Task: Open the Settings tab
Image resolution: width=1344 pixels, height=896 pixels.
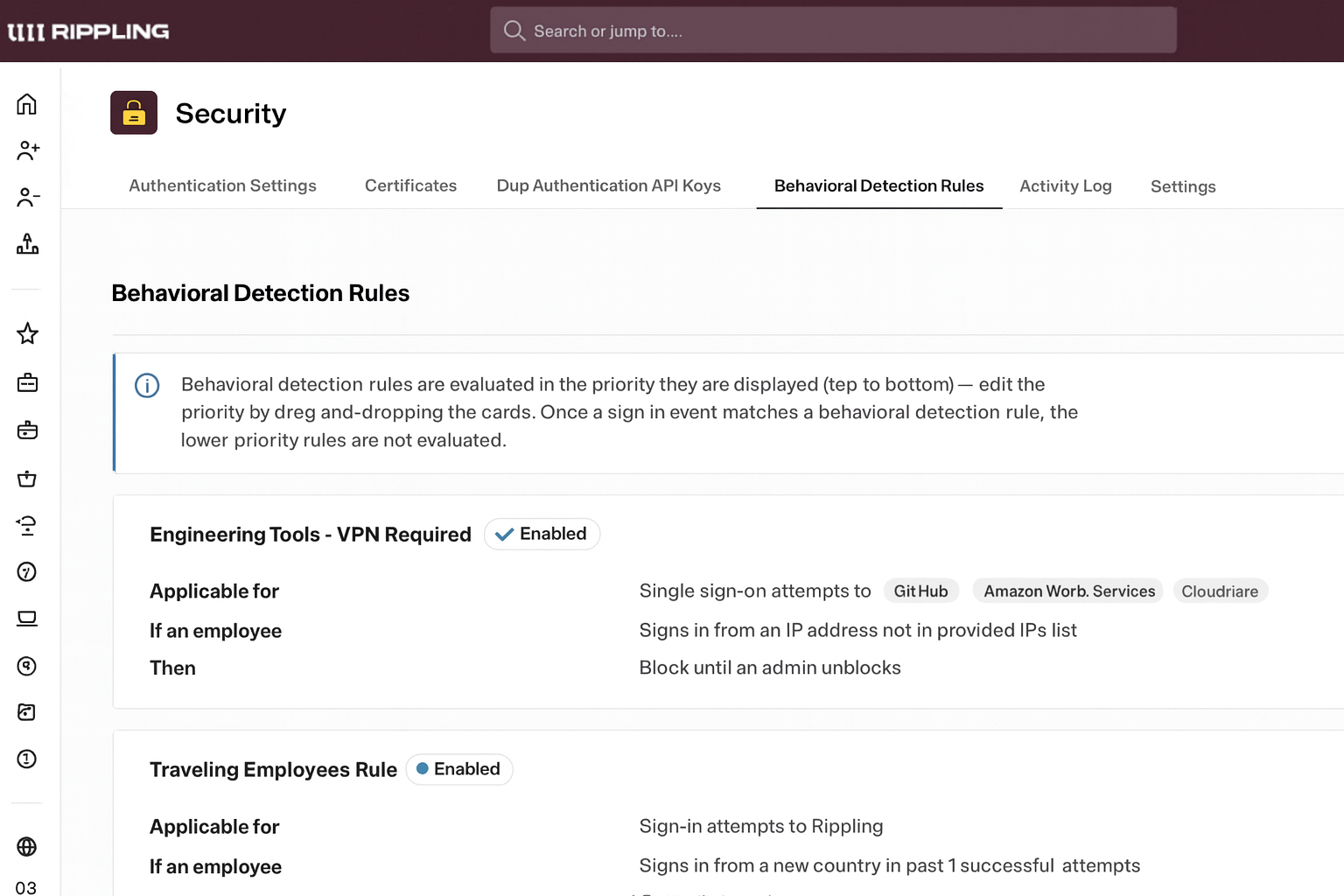Action: click(1182, 186)
